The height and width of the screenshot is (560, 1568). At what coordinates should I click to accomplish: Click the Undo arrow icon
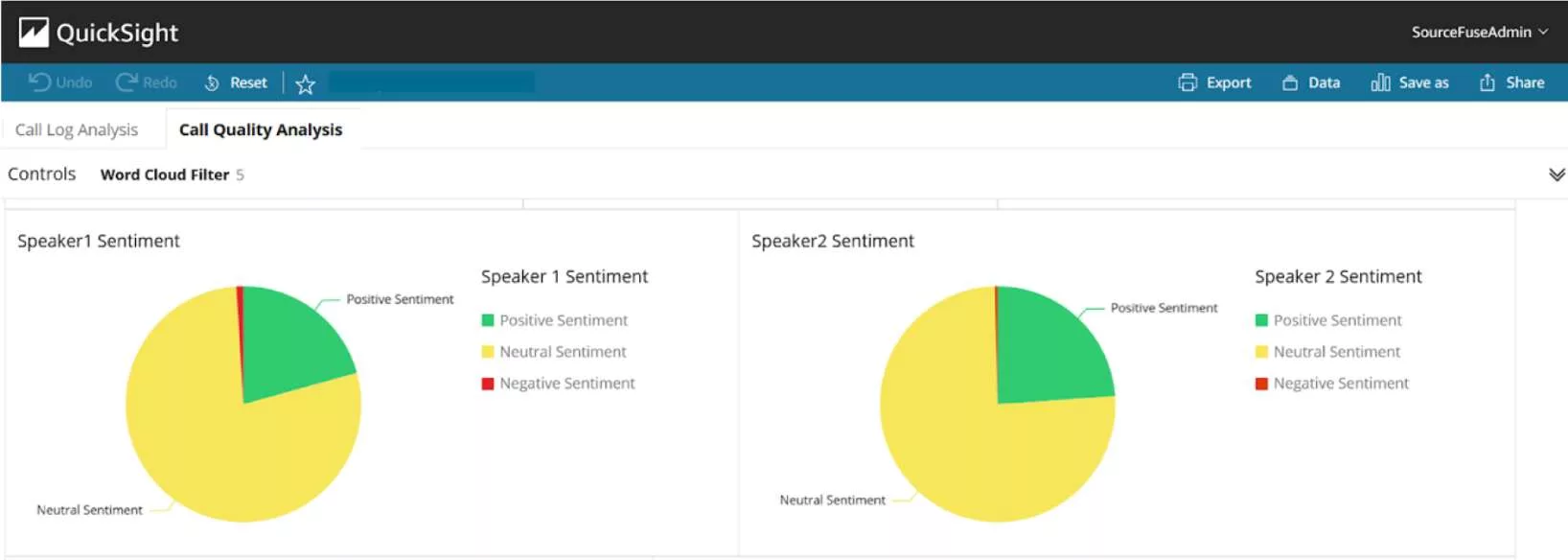click(x=39, y=82)
